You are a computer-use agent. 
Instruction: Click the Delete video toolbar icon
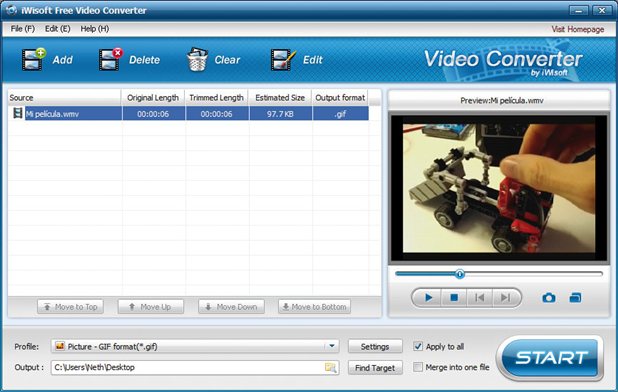click(111, 59)
